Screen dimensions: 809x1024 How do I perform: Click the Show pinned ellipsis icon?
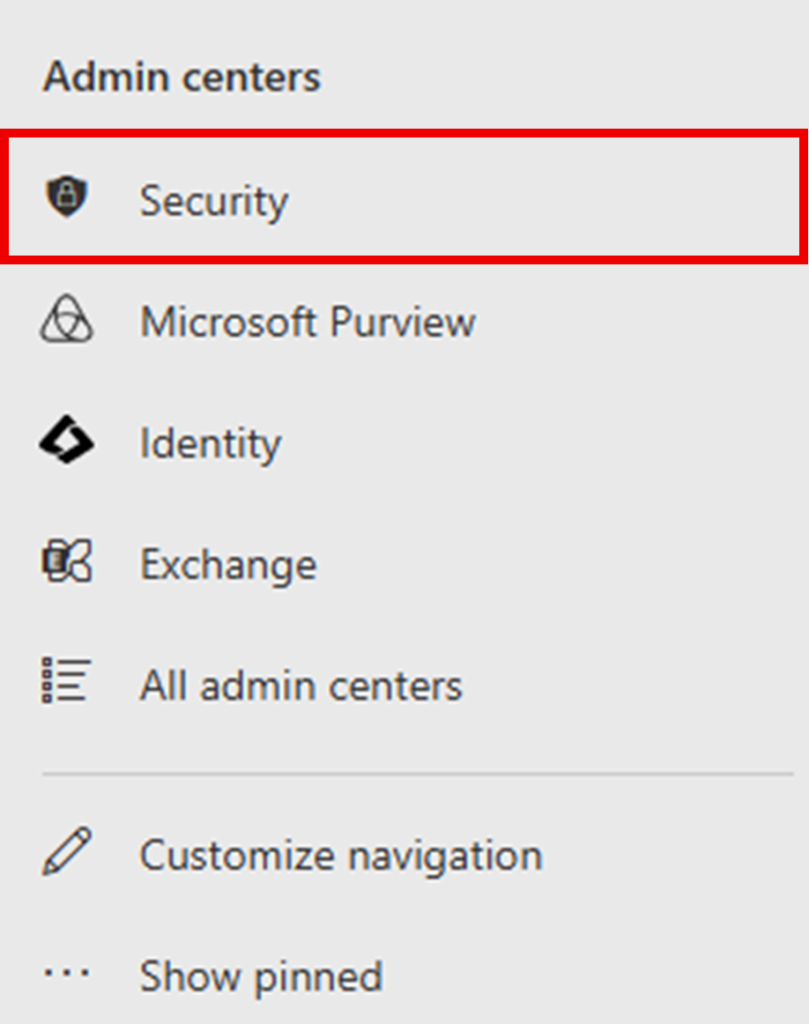tap(67, 973)
